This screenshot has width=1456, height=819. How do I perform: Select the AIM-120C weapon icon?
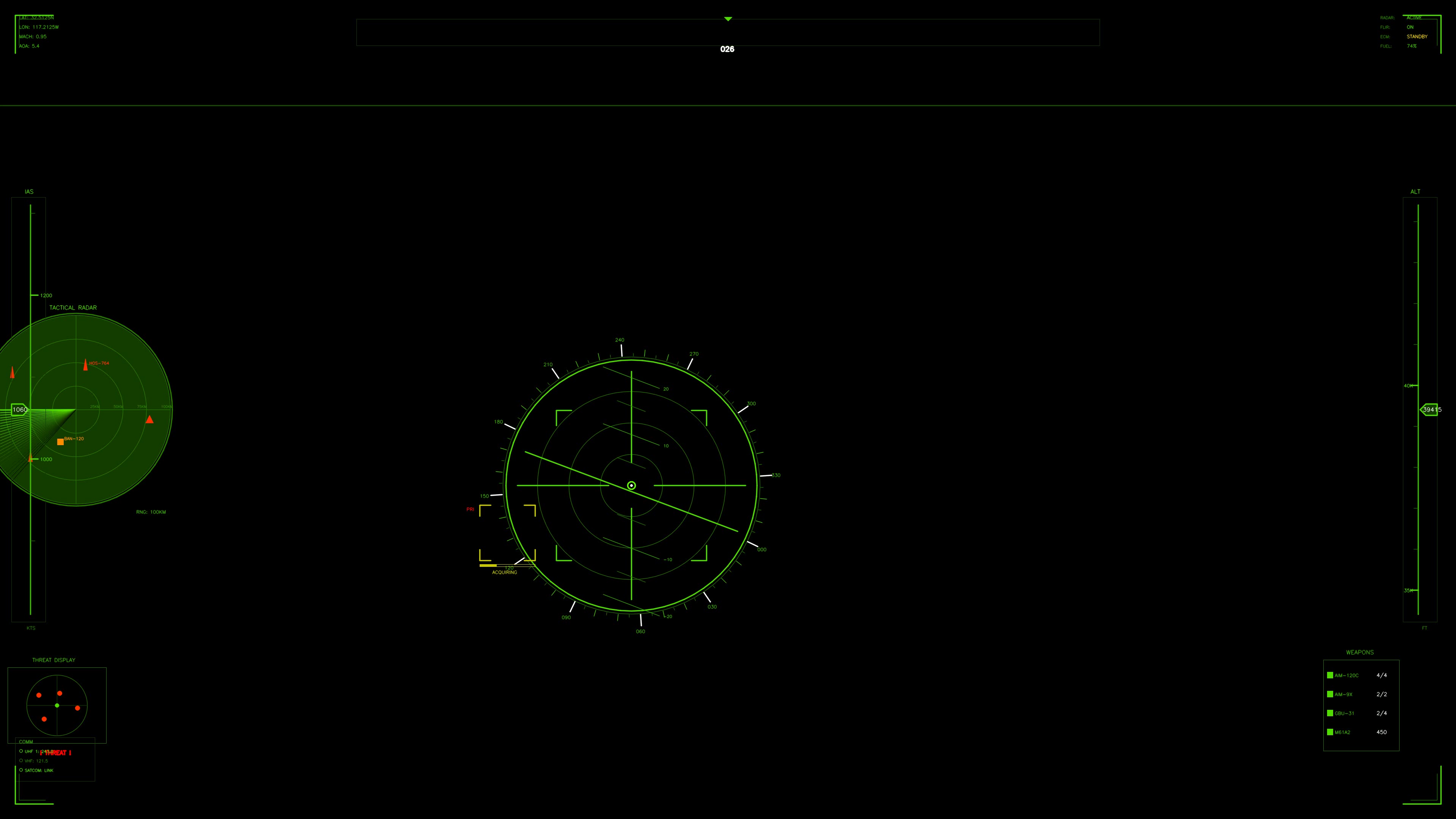tap(1331, 675)
